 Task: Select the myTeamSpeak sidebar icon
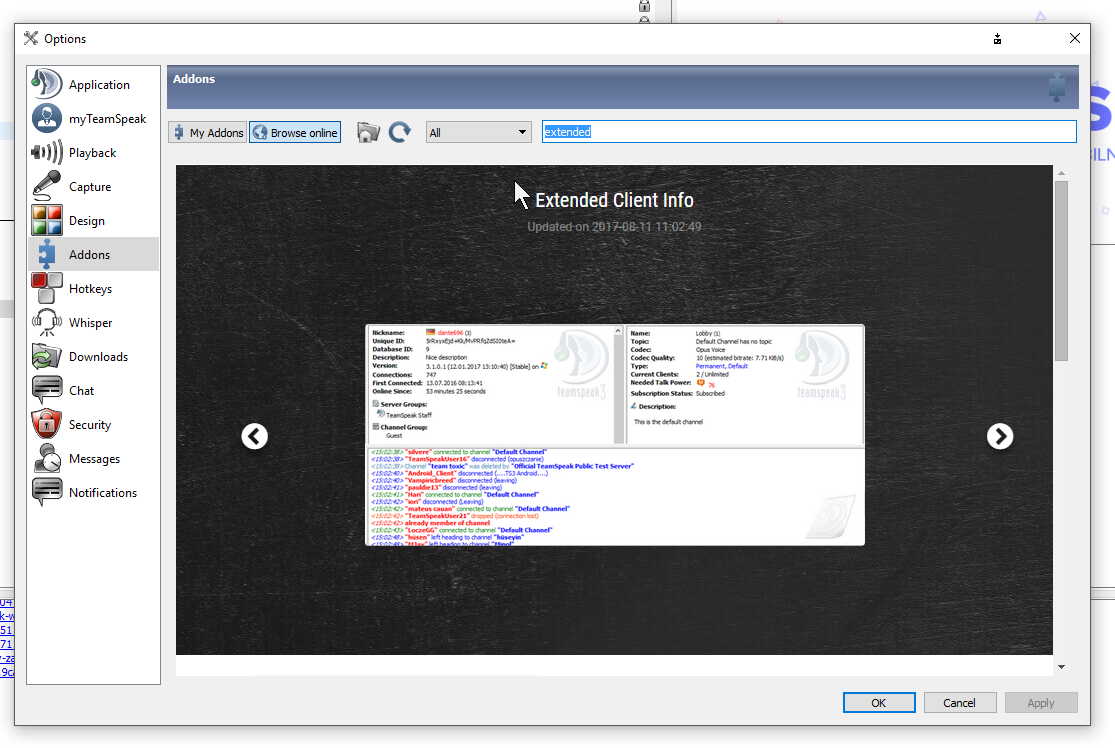[47, 119]
